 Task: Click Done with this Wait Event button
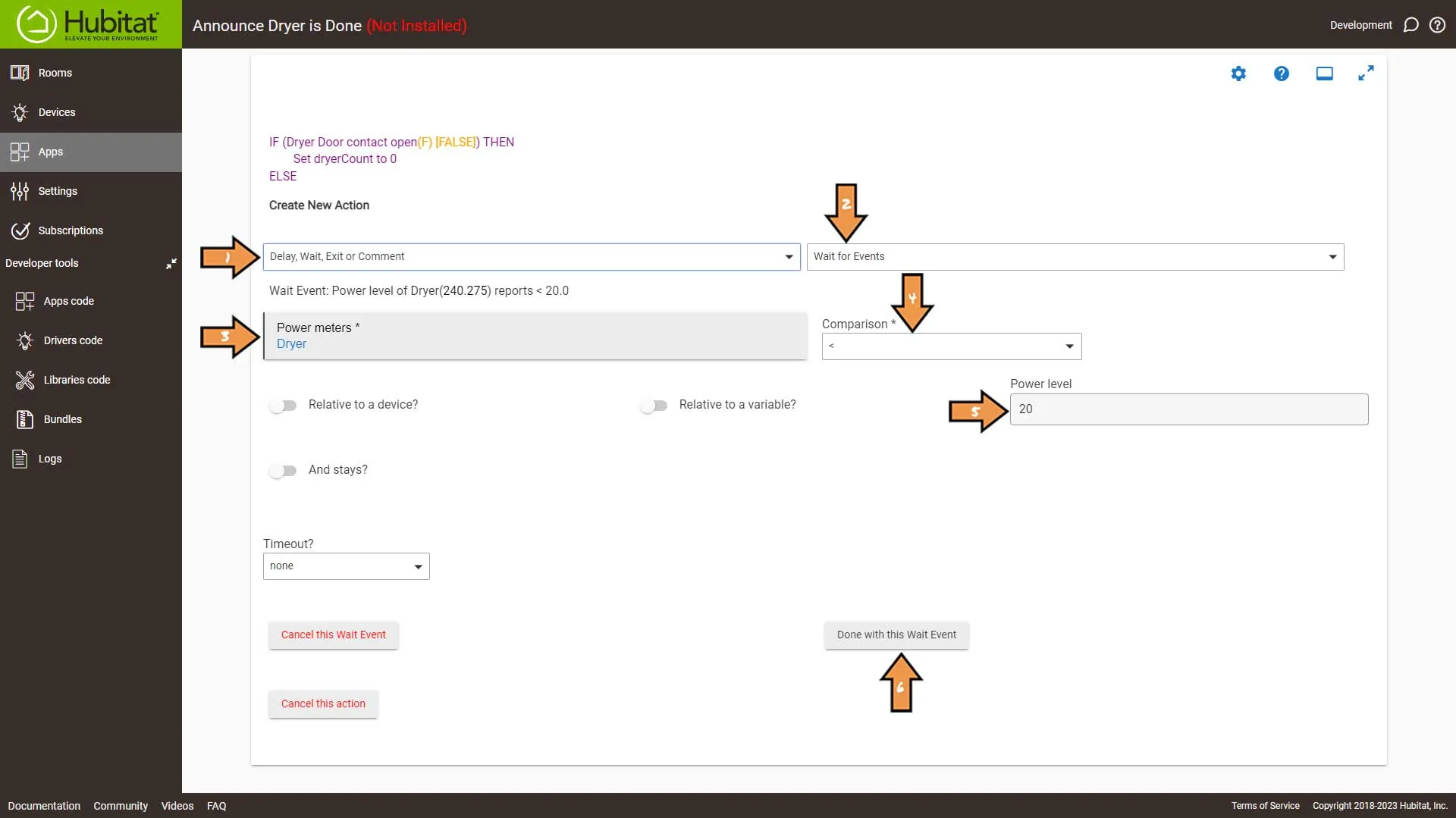[x=896, y=635]
